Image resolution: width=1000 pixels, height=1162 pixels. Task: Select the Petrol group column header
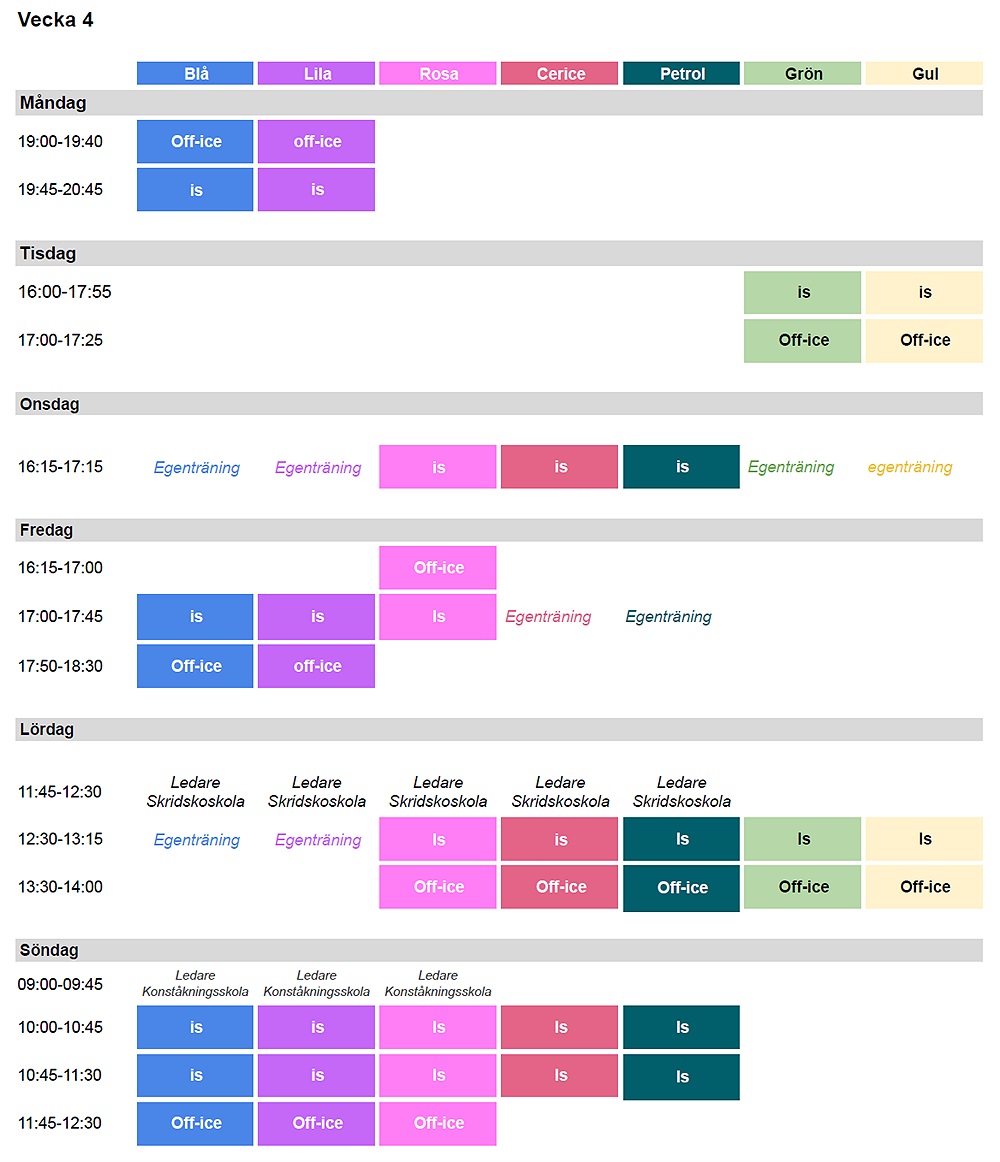681,74
